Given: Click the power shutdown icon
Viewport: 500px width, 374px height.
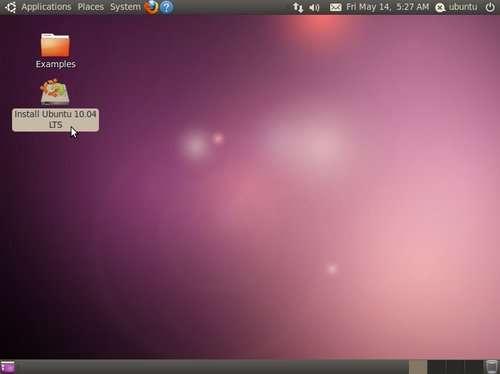Looking at the screenshot, I should (490, 7).
